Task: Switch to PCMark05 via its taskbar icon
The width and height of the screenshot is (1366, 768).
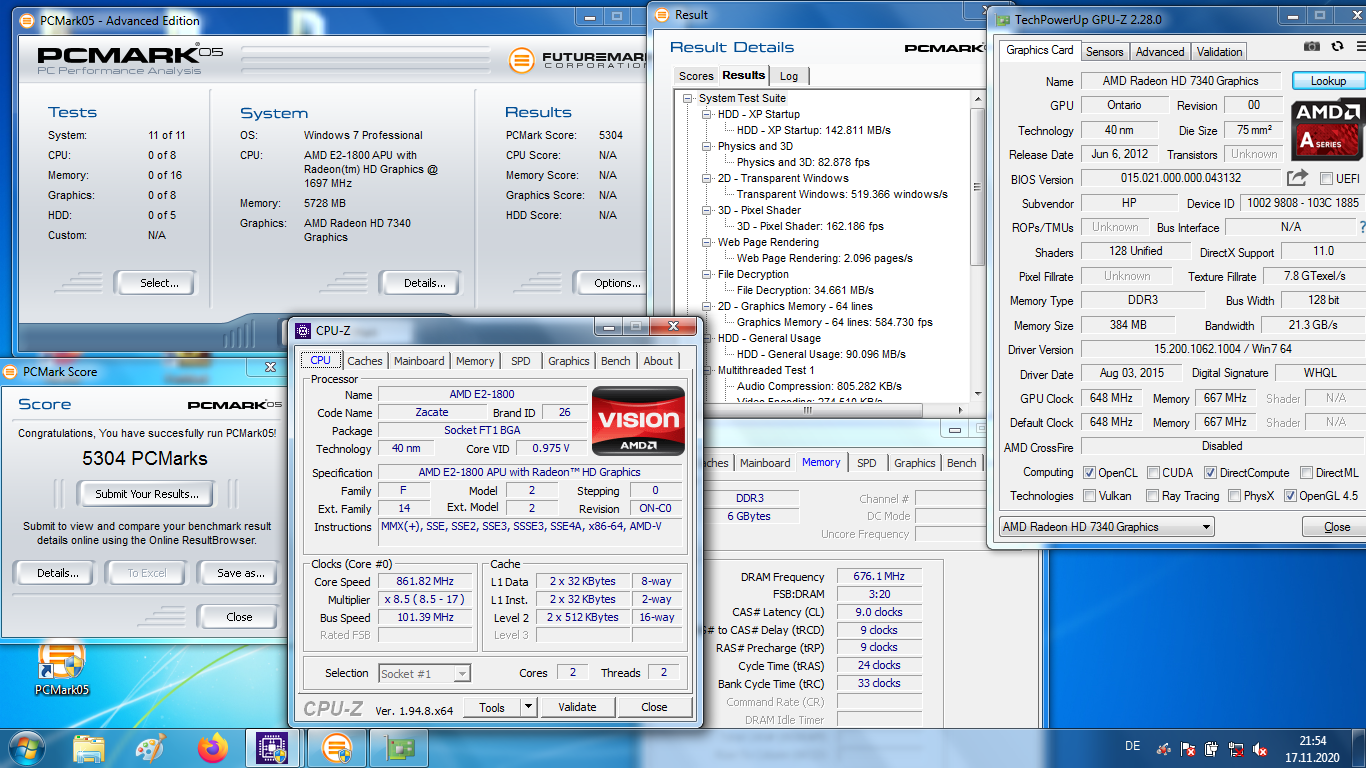Action: coord(336,747)
